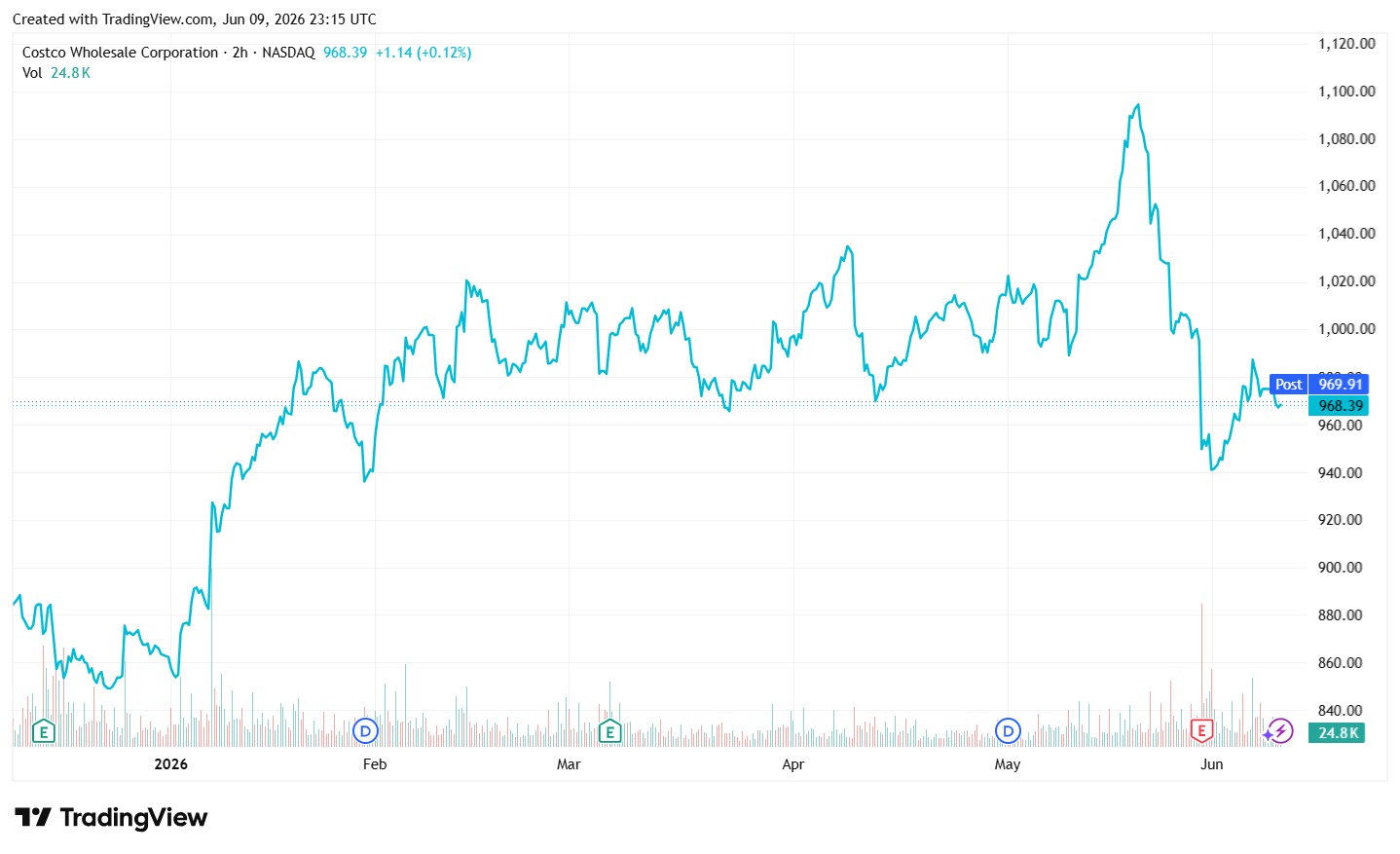Viewport: 1400px width, 854px height.
Task: Click the Apr label on the time axis
Action: [793, 764]
